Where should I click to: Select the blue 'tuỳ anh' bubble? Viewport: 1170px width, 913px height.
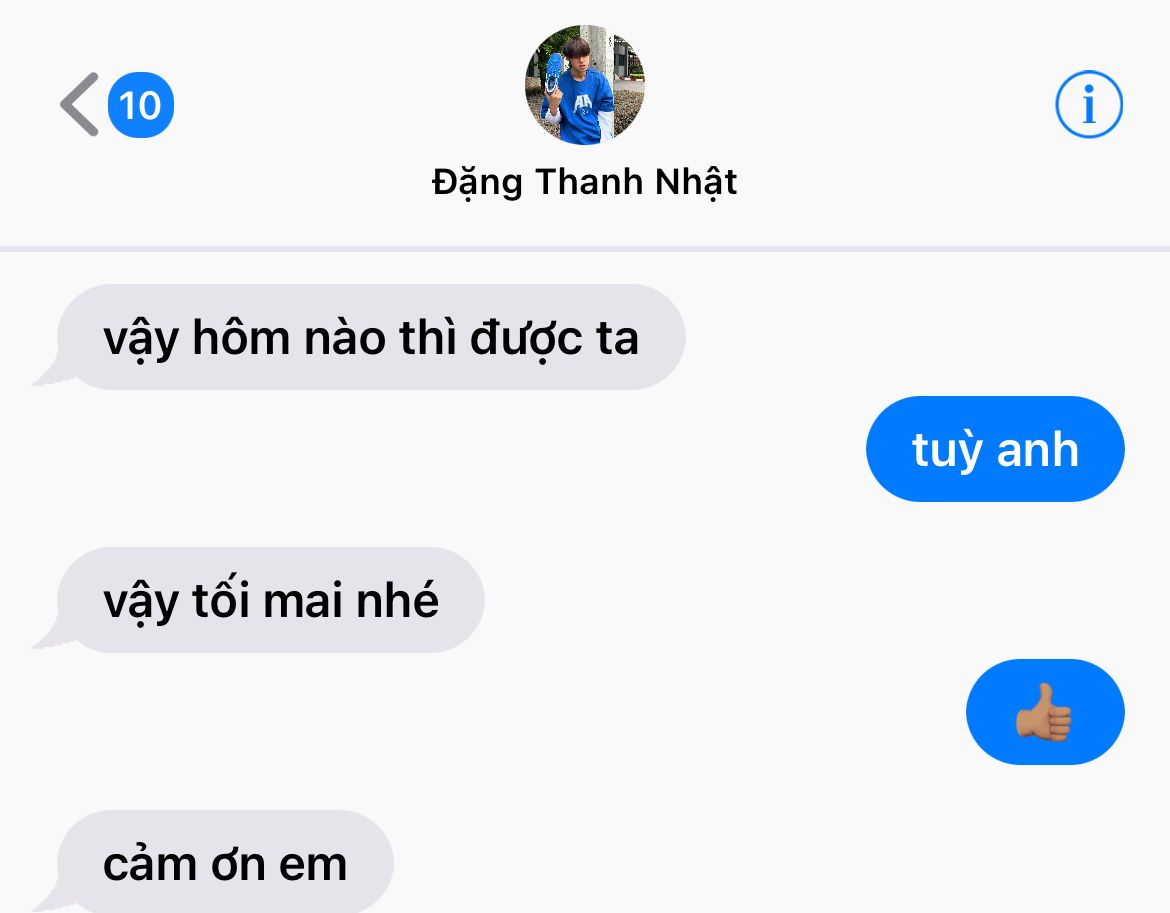click(995, 449)
